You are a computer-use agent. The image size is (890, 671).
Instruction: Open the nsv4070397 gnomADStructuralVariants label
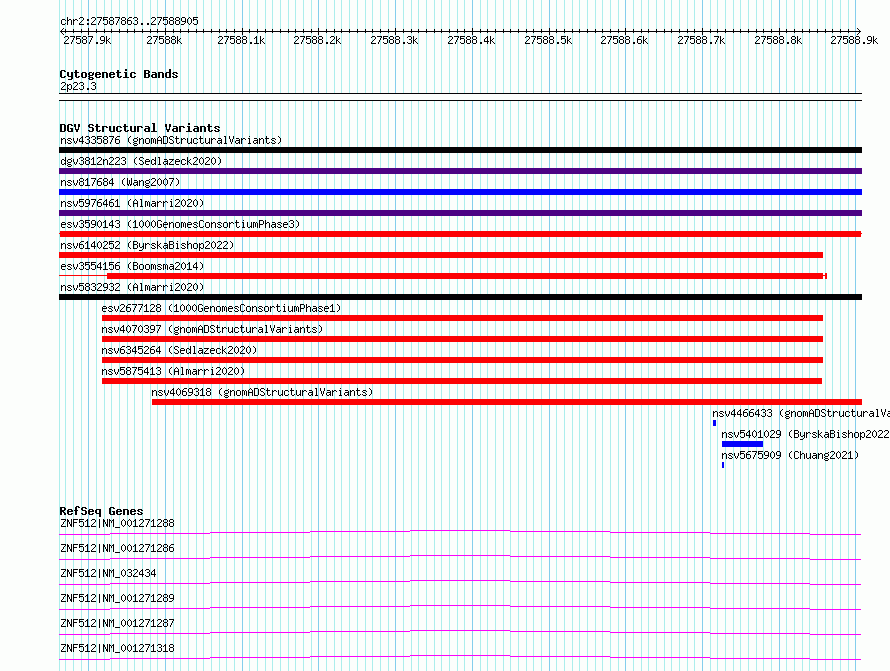(x=212, y=329)
